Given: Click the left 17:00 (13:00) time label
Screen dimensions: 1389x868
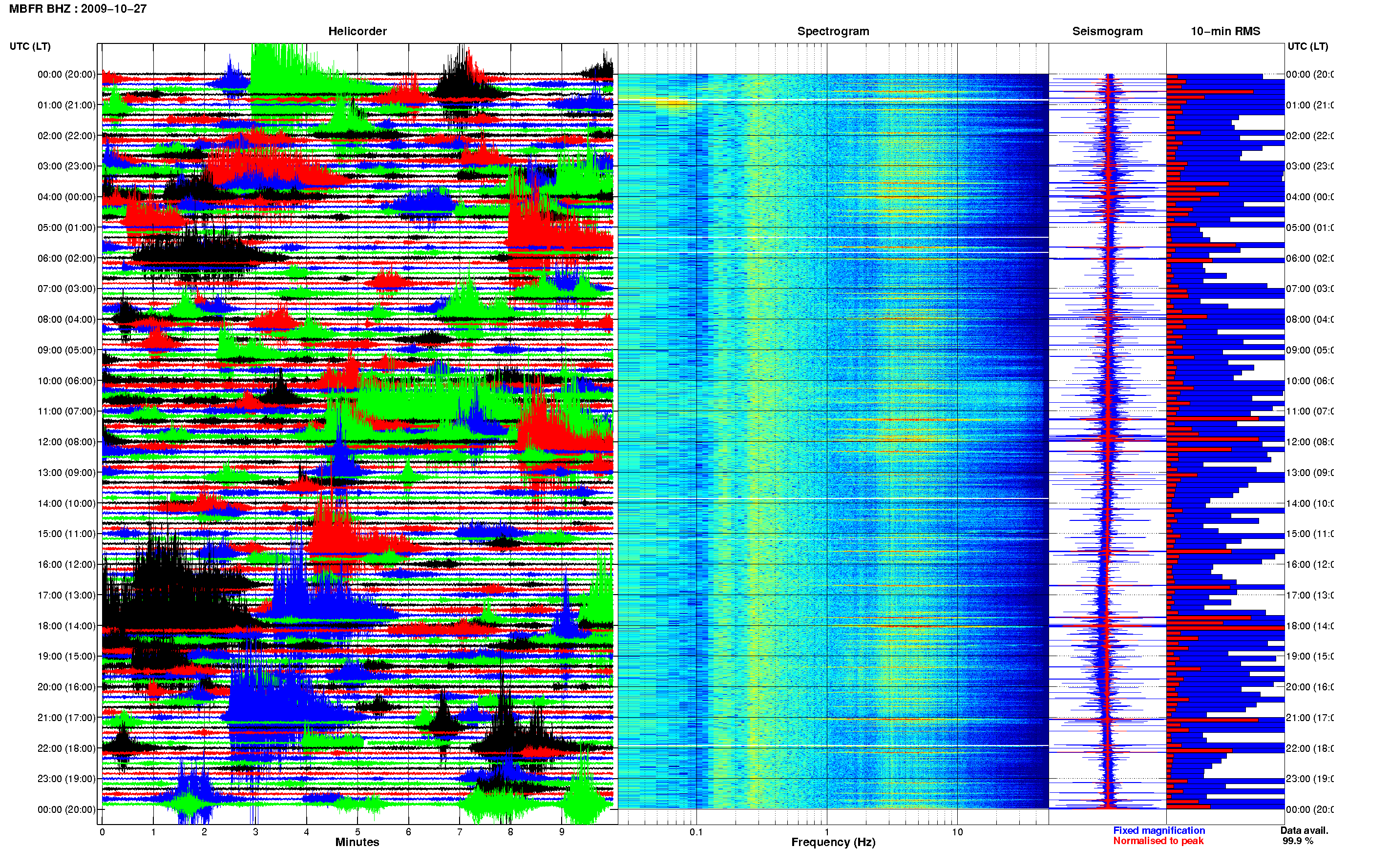Looking at the screenshot, I should pyautogui.click(x=66, y=595).
